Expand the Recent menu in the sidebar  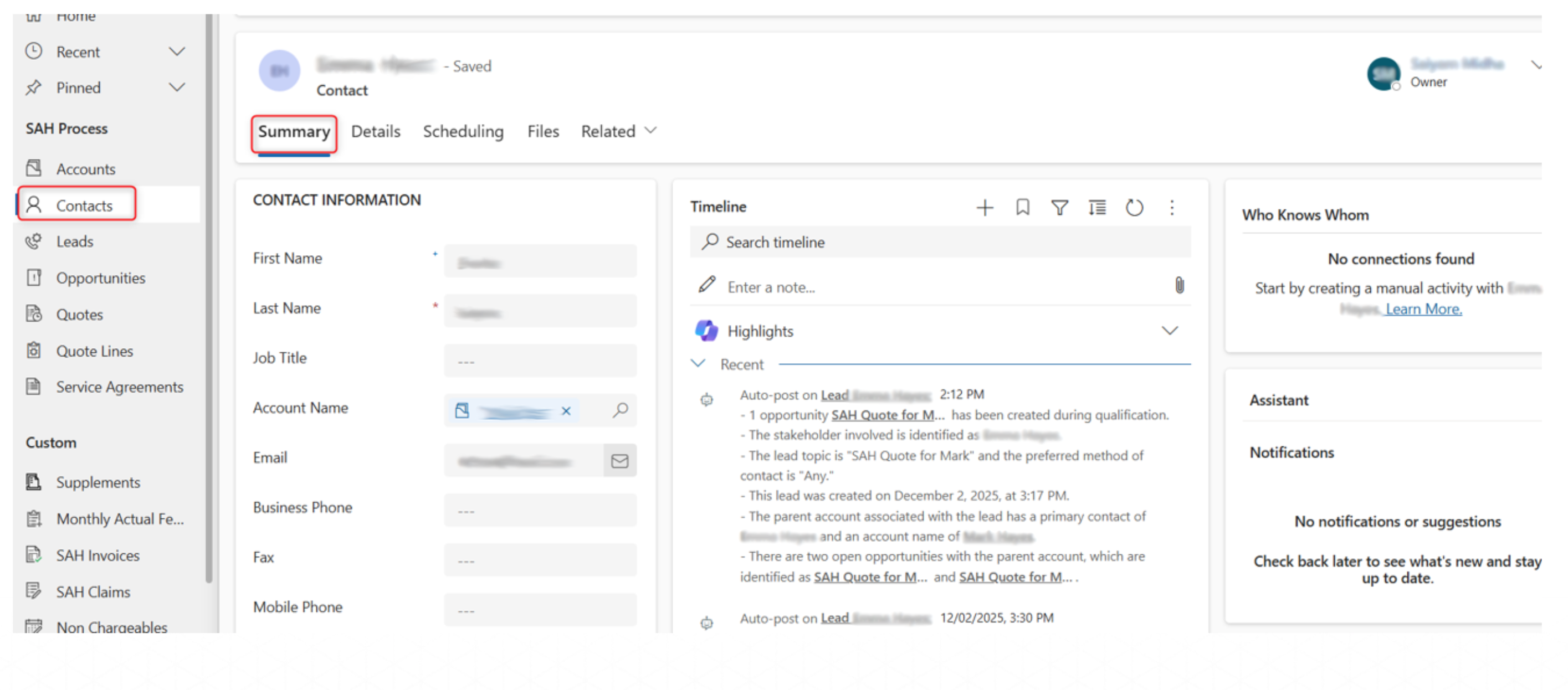[177, 52]
